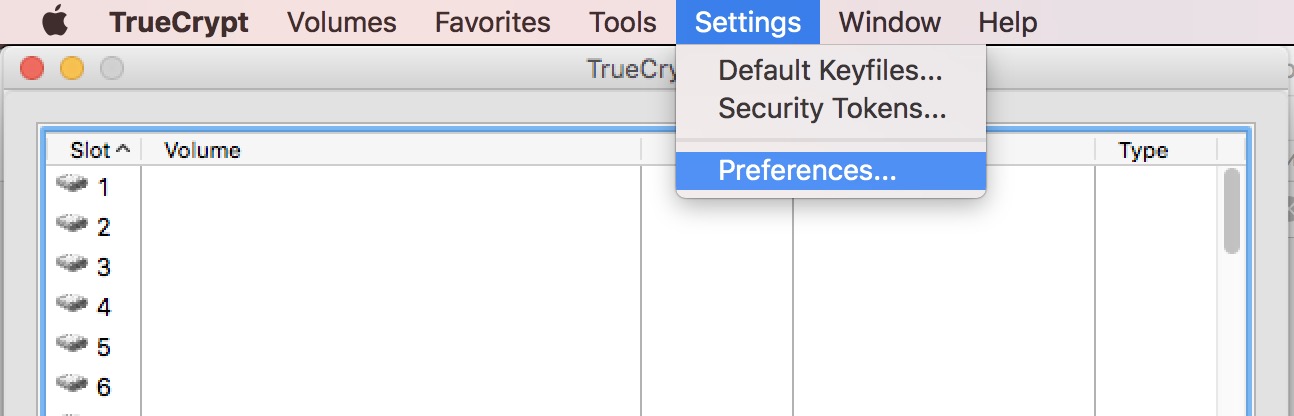The width and height of the screenshot is (1294, 416).
Task: Select the slot 3 drive icon
Action: (72, 264)
